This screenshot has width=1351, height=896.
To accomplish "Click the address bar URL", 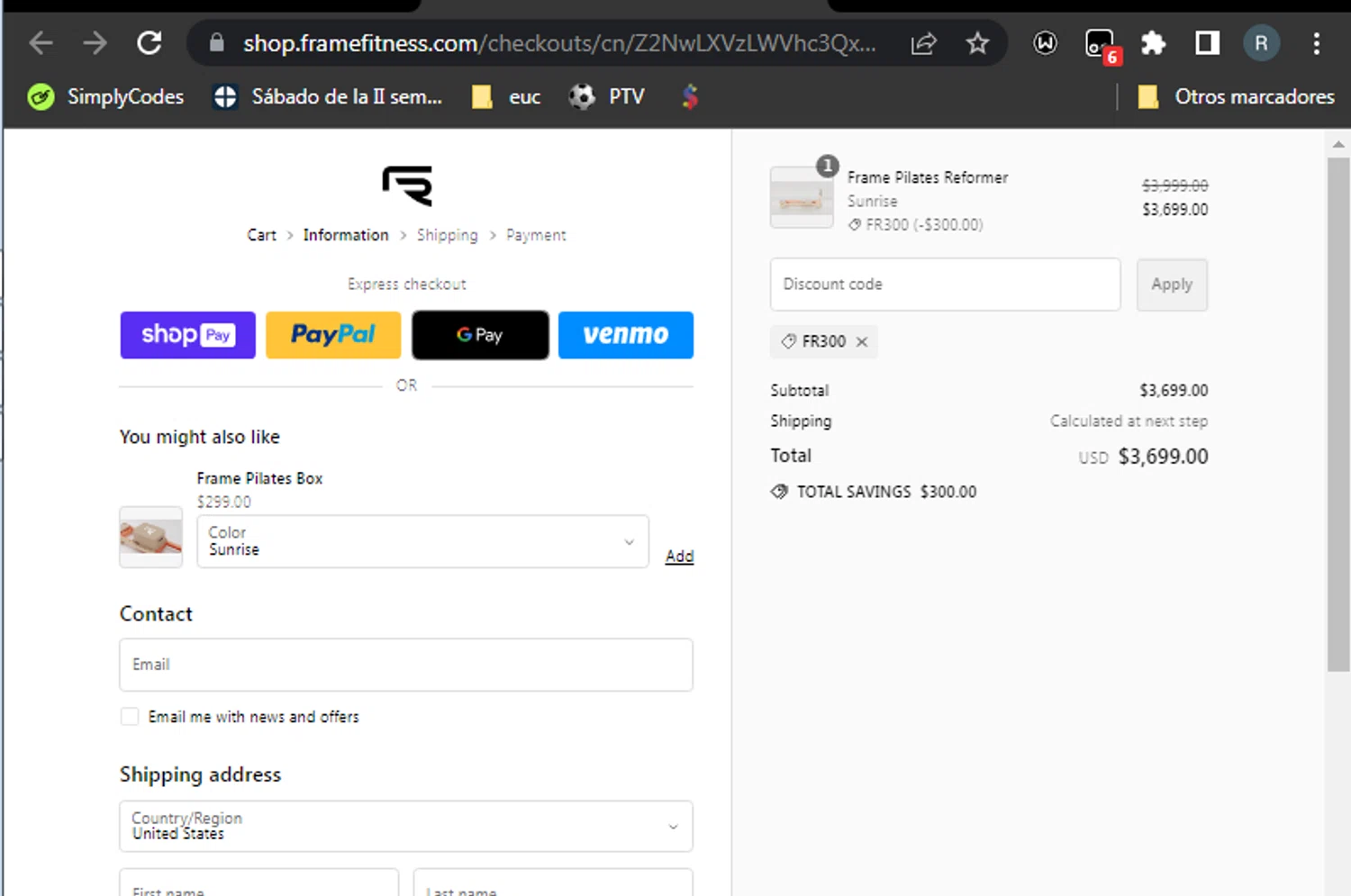I will [558, 43].
